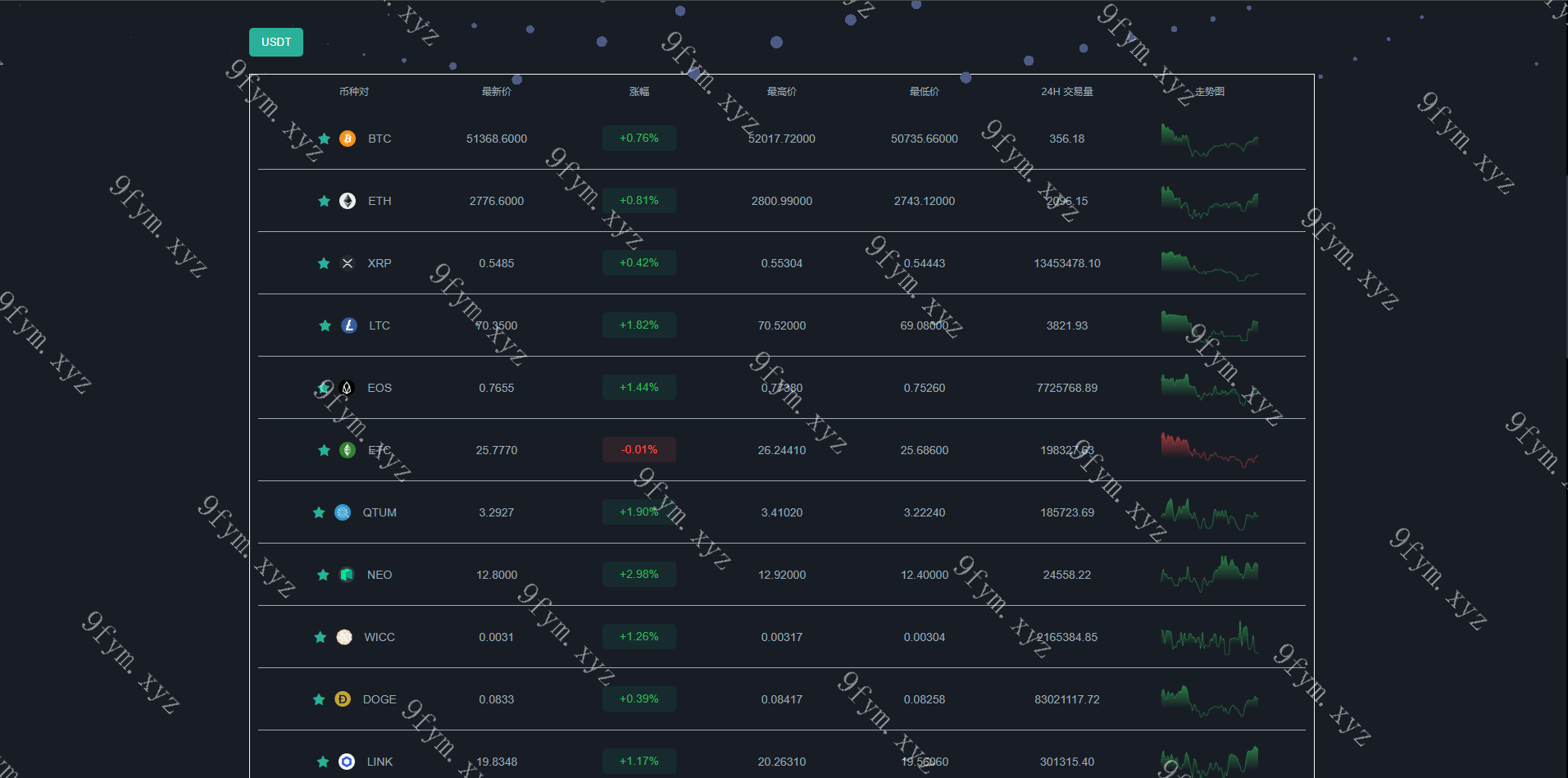
Task: Click NEO high price 12.92000
Action: (782, 575)
